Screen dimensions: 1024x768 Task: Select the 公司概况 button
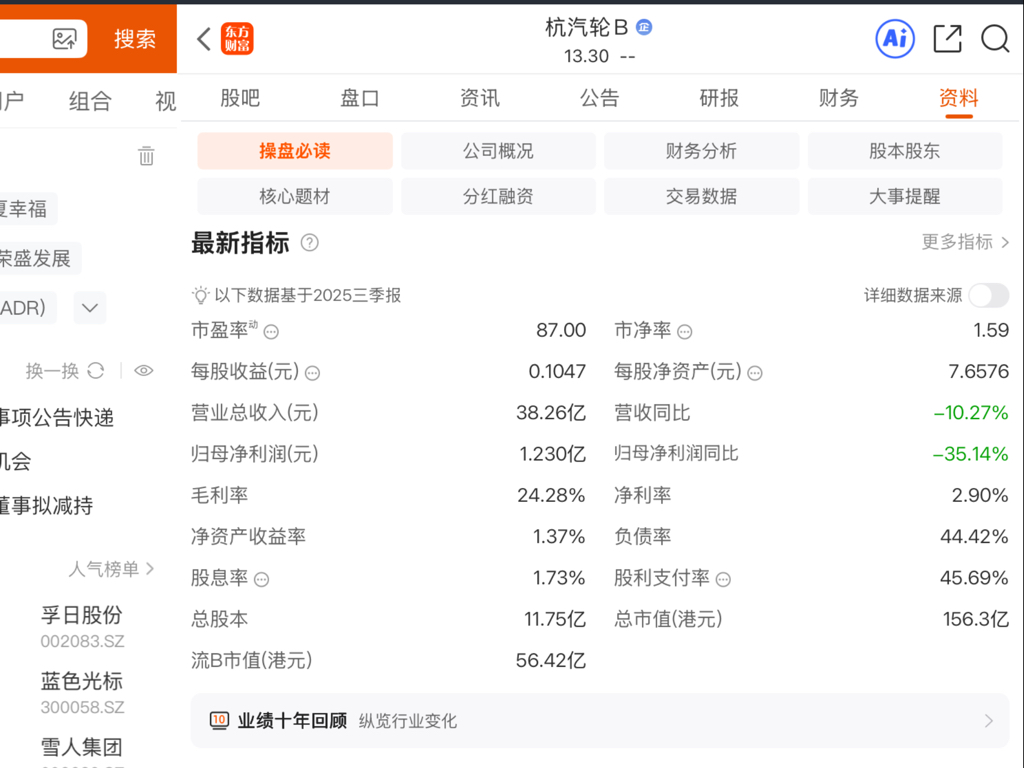(x=498, y=151)
